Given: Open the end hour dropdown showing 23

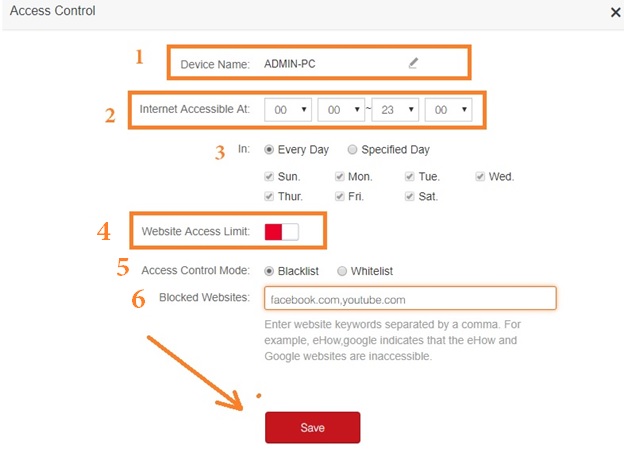Looking at the screenshot, I should (x=395, y=109).
